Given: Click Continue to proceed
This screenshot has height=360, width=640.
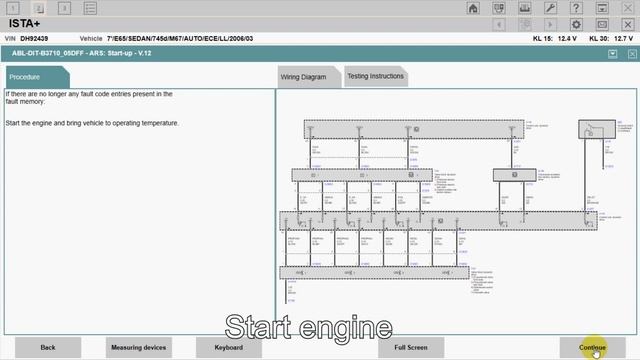Looking at the screenshot, I should (x=592, y=347).
